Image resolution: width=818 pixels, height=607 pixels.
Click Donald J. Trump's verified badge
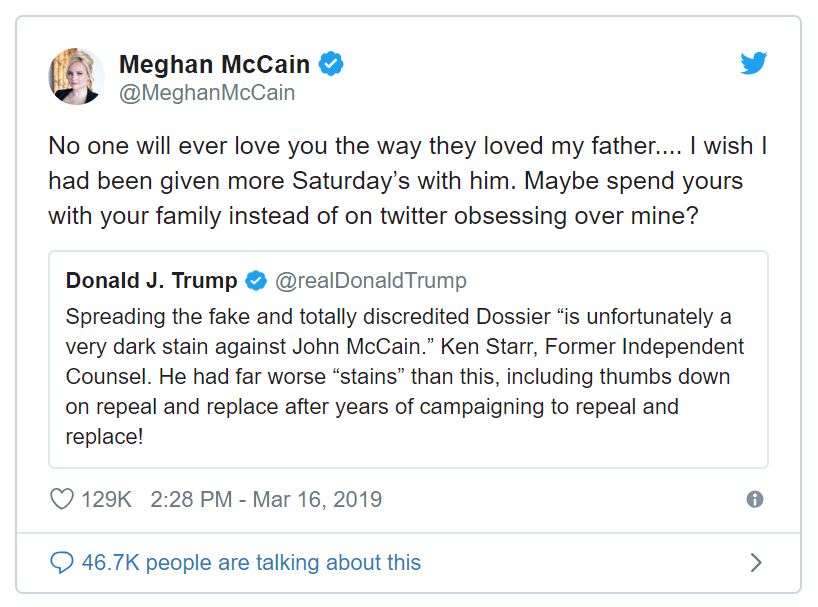click(256, 281)
